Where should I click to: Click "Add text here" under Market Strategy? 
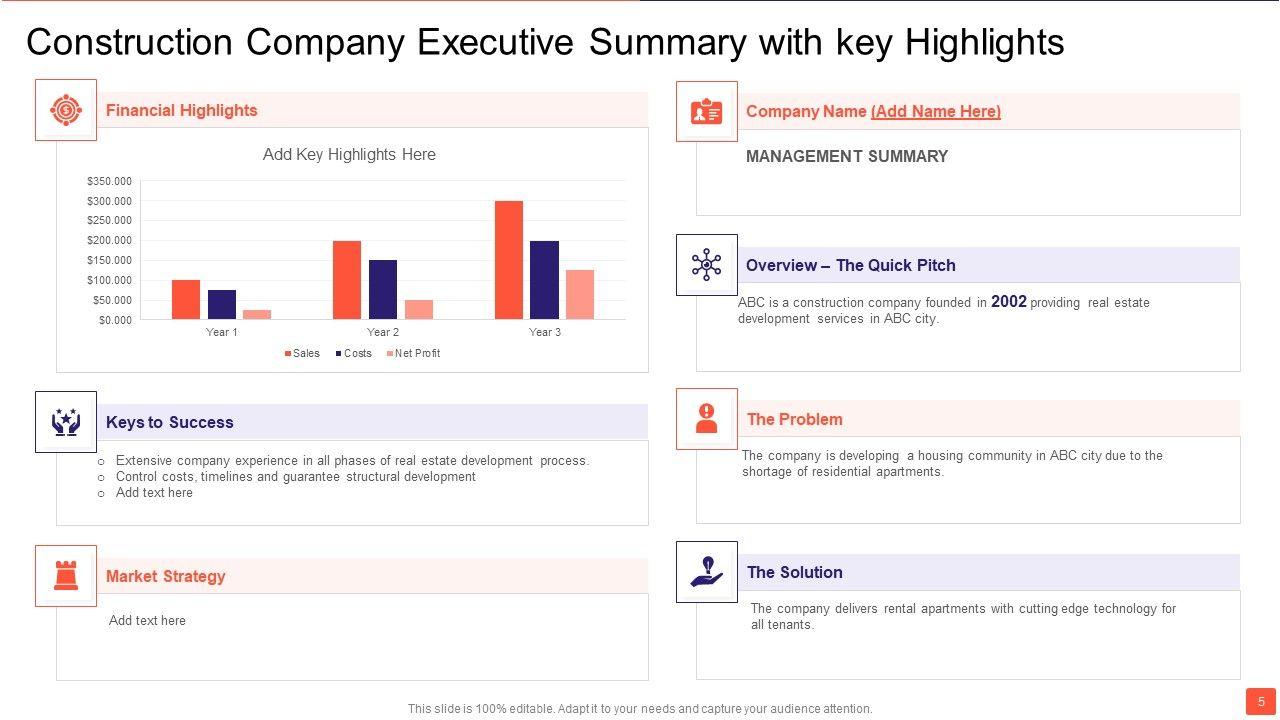click(x=147, y=621)
